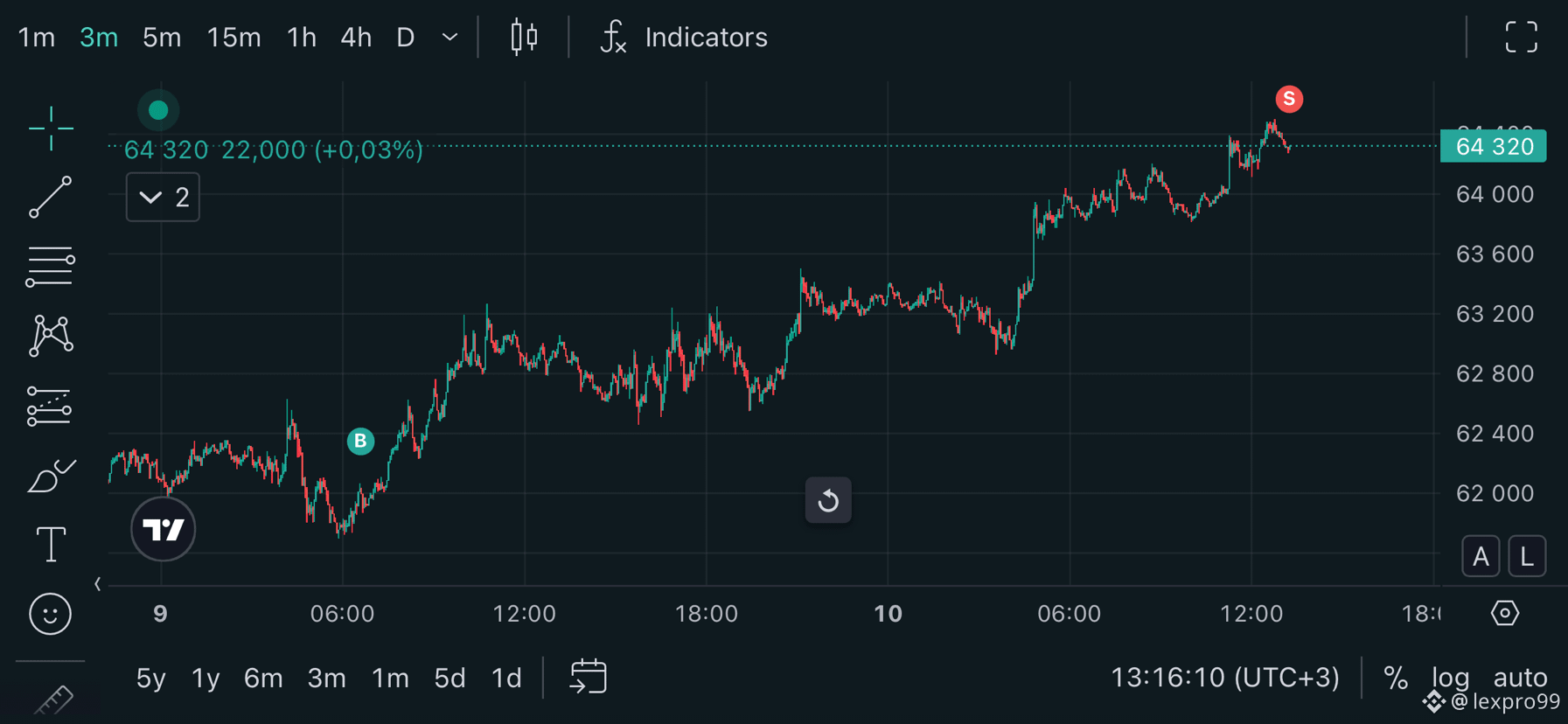
Task: Click the green B buy marker
Action: (x=360, y=442)
